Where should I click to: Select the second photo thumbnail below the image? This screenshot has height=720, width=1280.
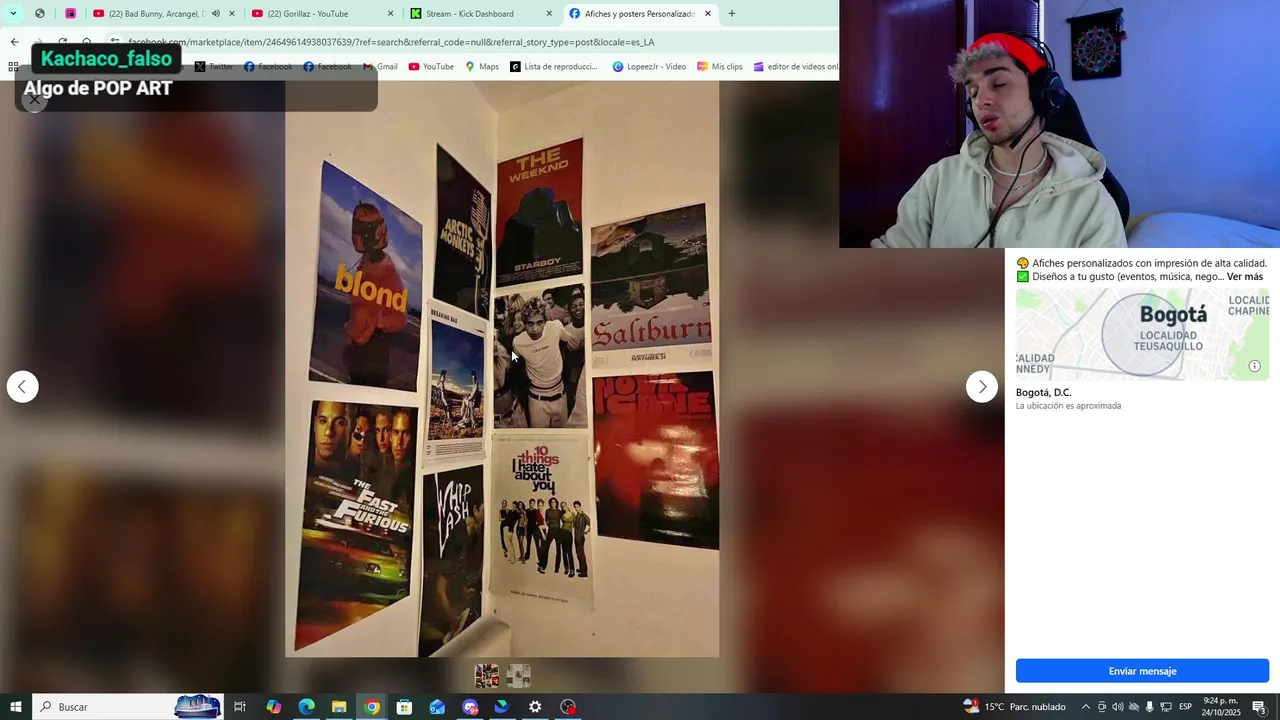pos(518,676)
